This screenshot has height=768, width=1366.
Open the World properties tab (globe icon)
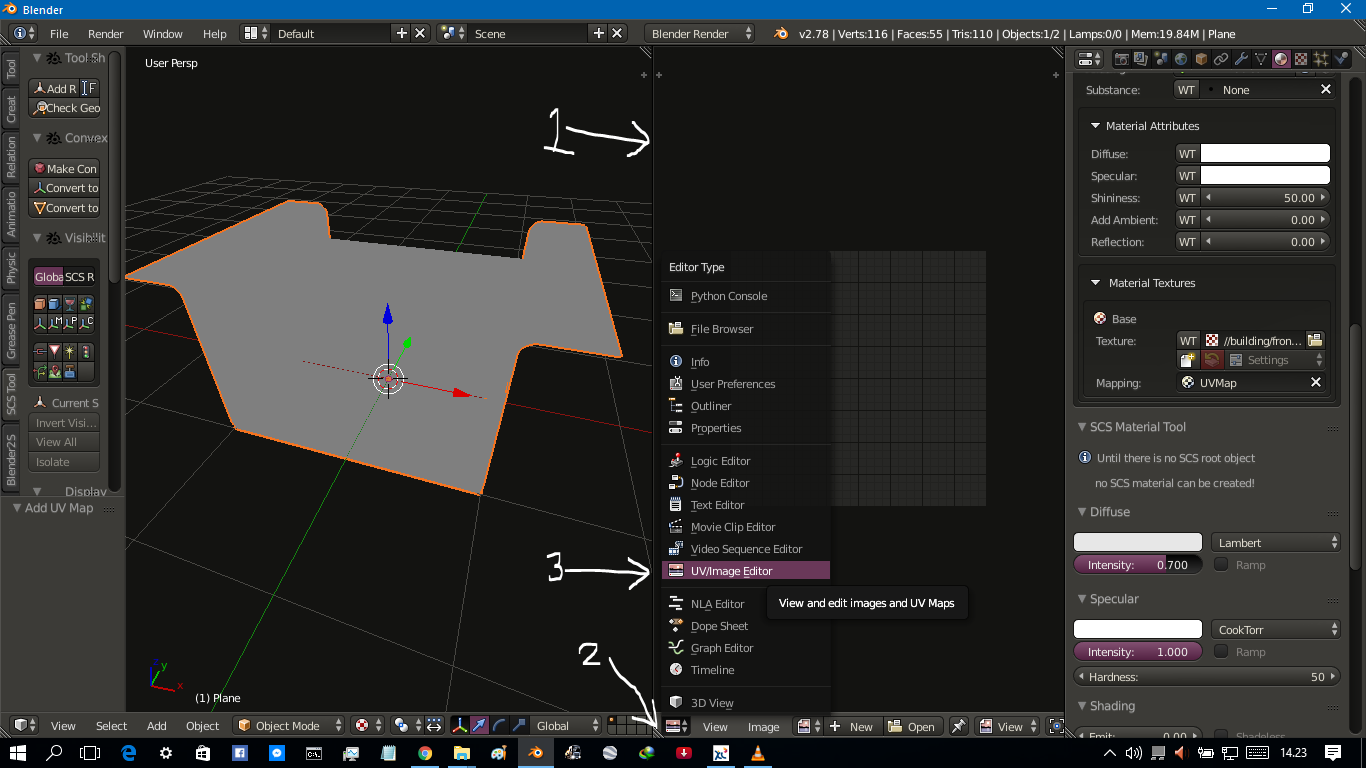click(x=1180, y=58)
